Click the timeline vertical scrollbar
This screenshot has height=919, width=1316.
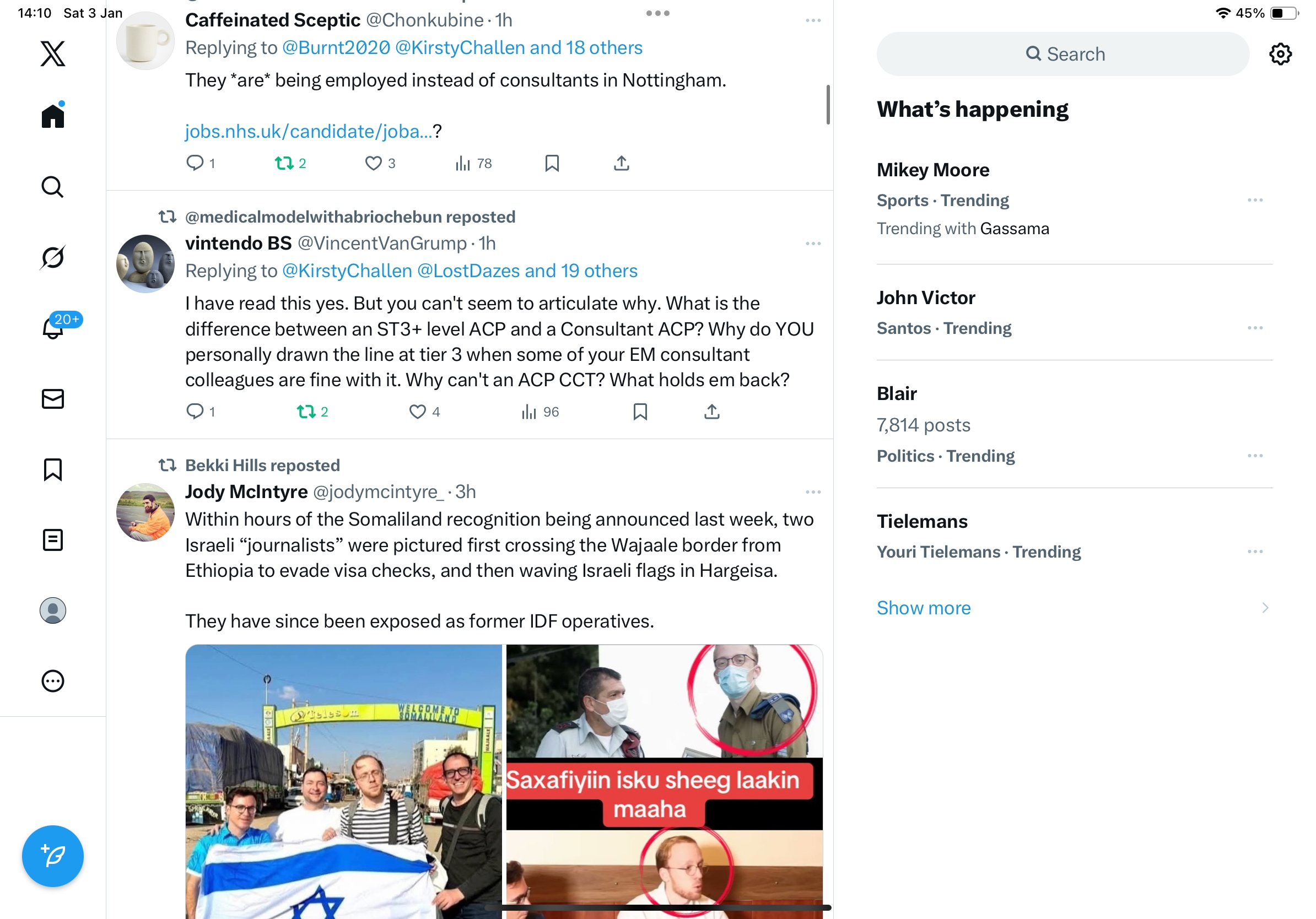pyautogui.click(x=828, y=104)
